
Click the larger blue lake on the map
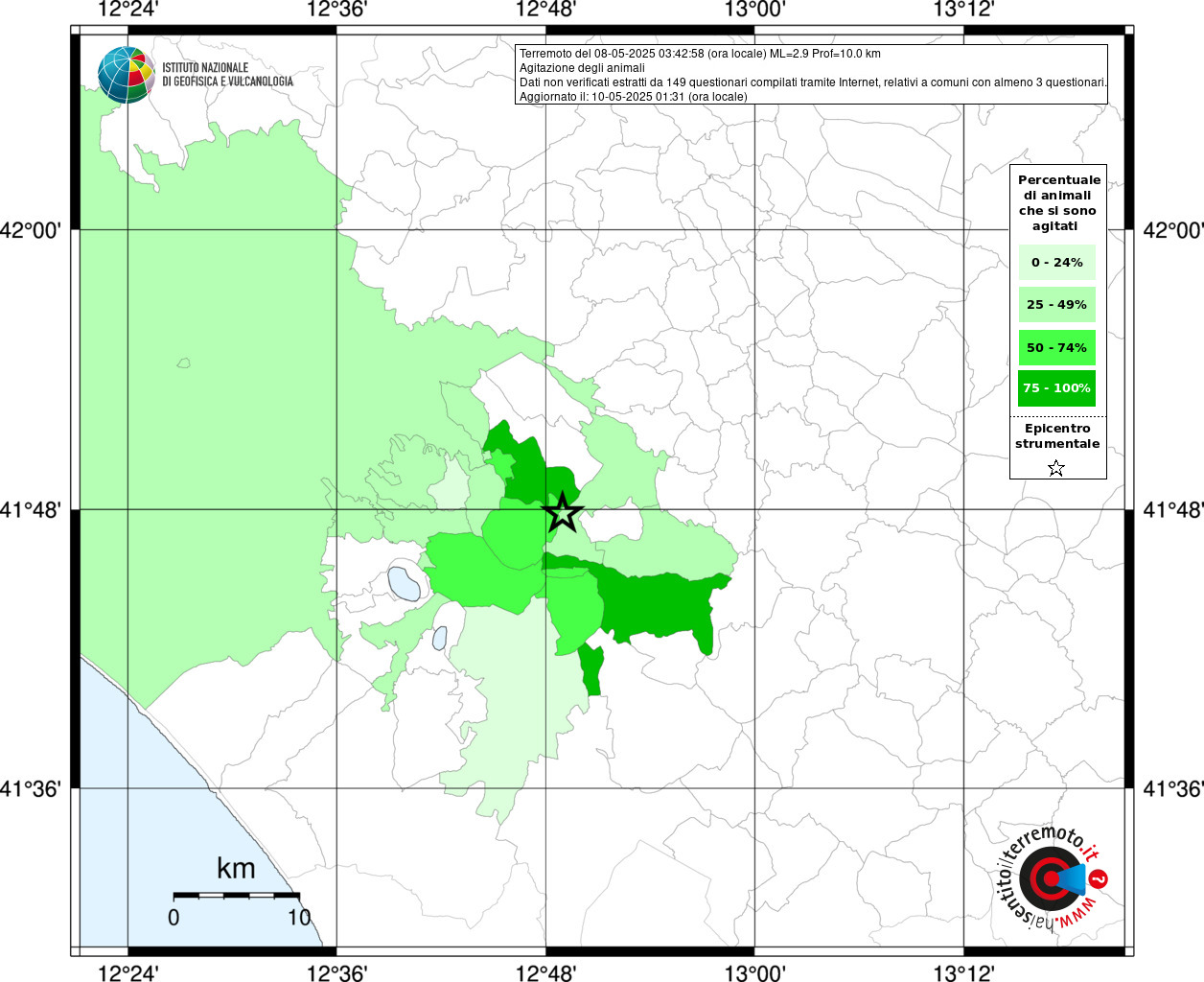[404, 583]
